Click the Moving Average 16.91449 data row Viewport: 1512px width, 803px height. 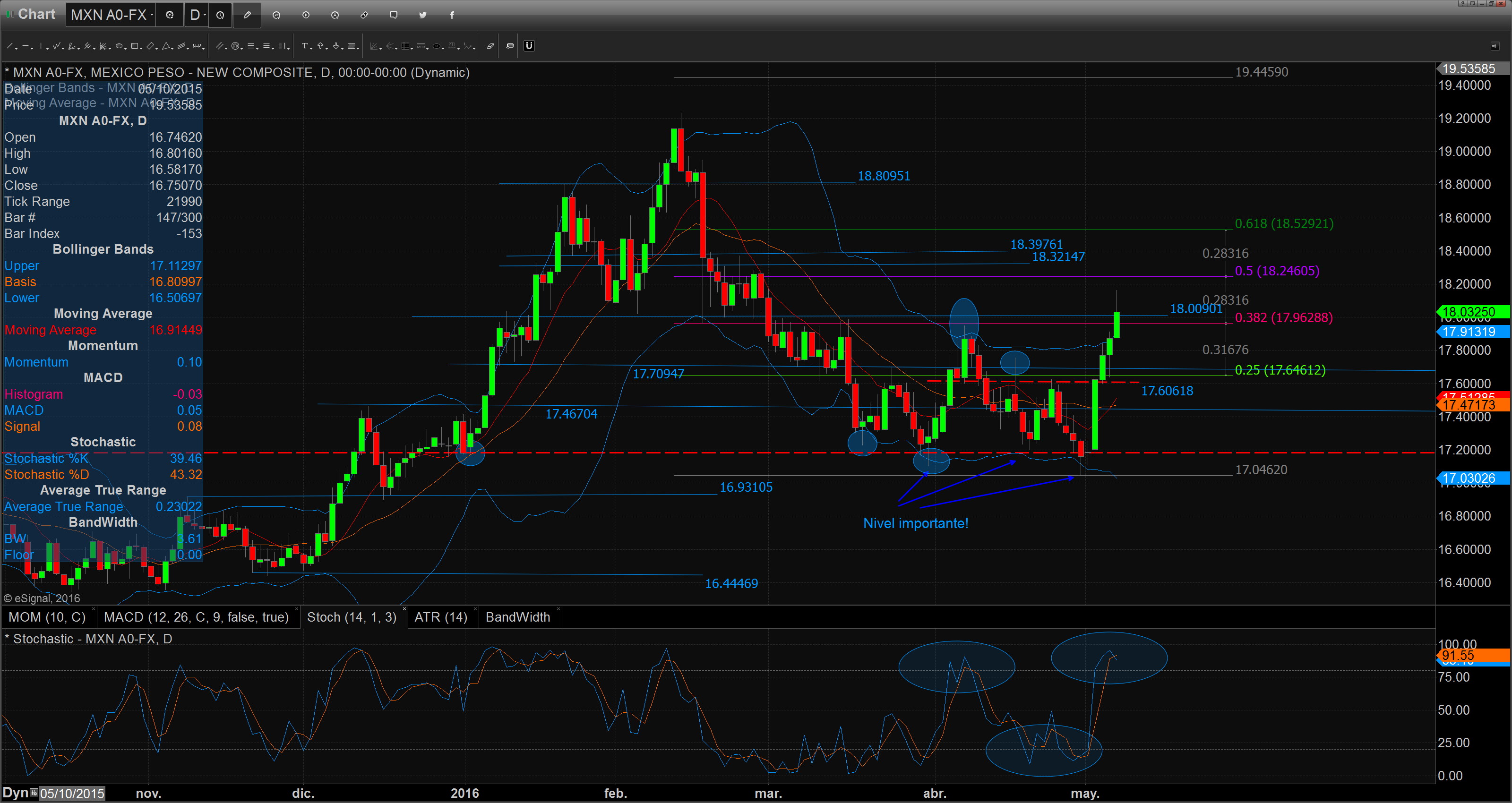(x=103, y=330)
